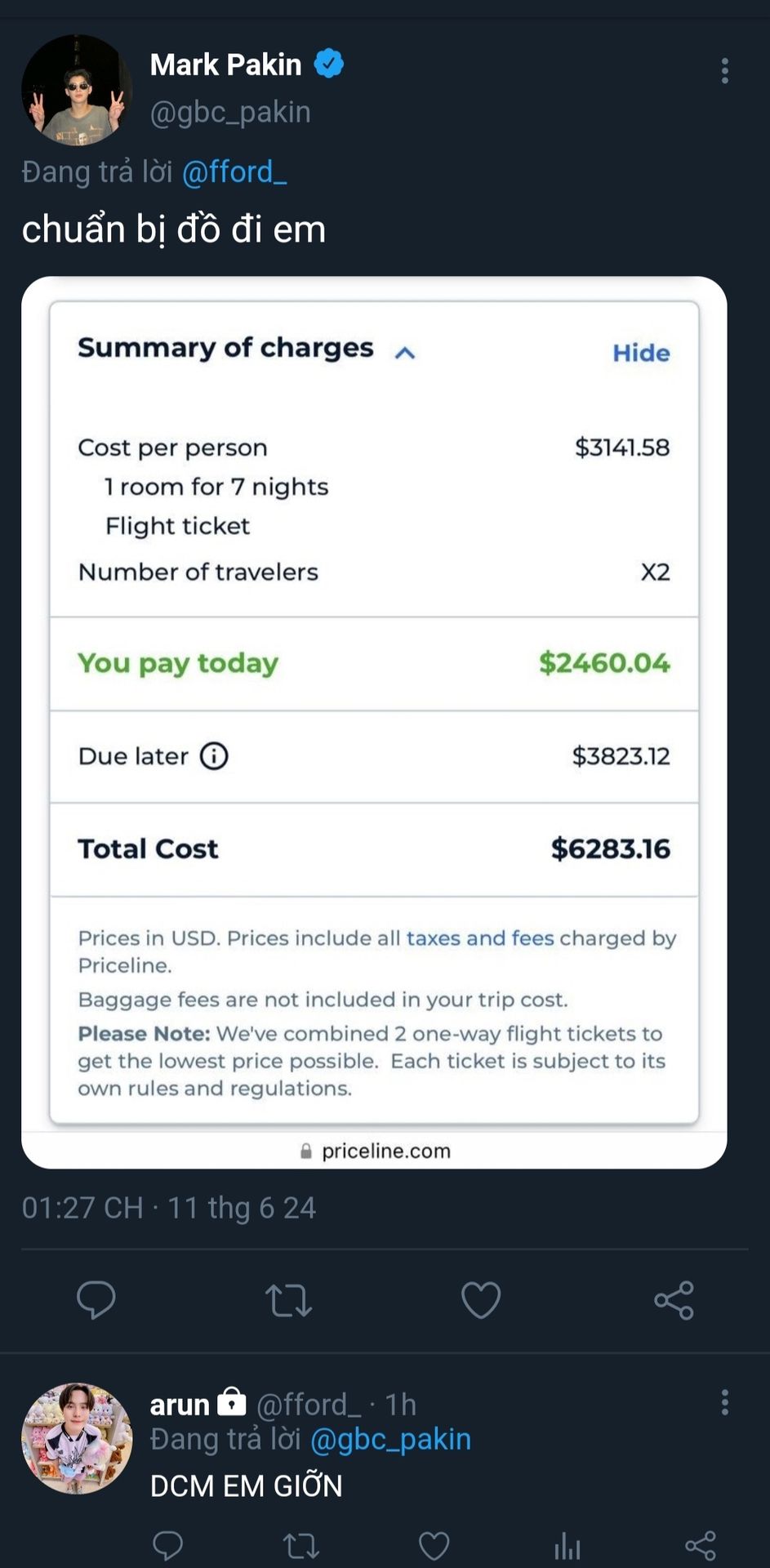Open the Priceline summary image attachment
770x1568 pixels.
coord(374,722)
